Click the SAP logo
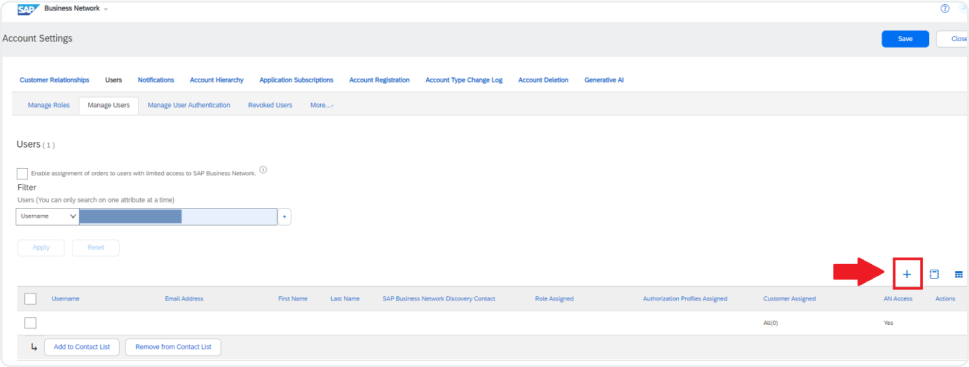The height and width of the screenshot is (367, 969). [x=28, y=9]
